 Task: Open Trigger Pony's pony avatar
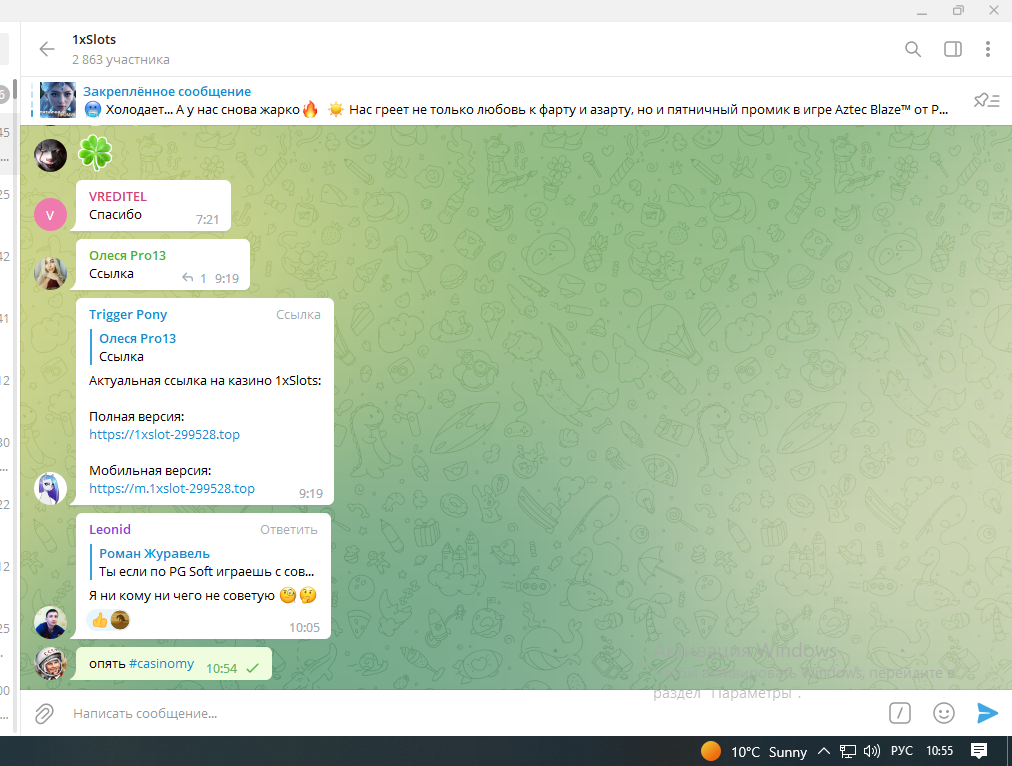coord(50,488)
